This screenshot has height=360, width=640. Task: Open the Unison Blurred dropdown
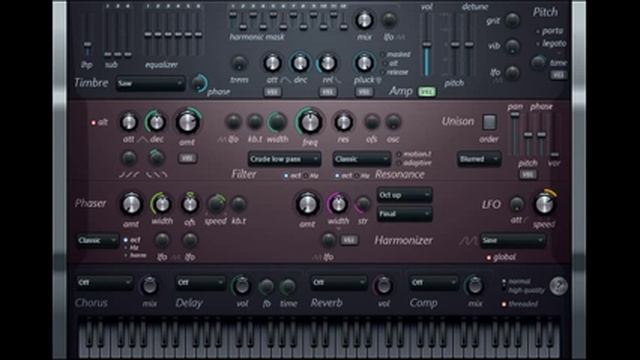(479, 159)
